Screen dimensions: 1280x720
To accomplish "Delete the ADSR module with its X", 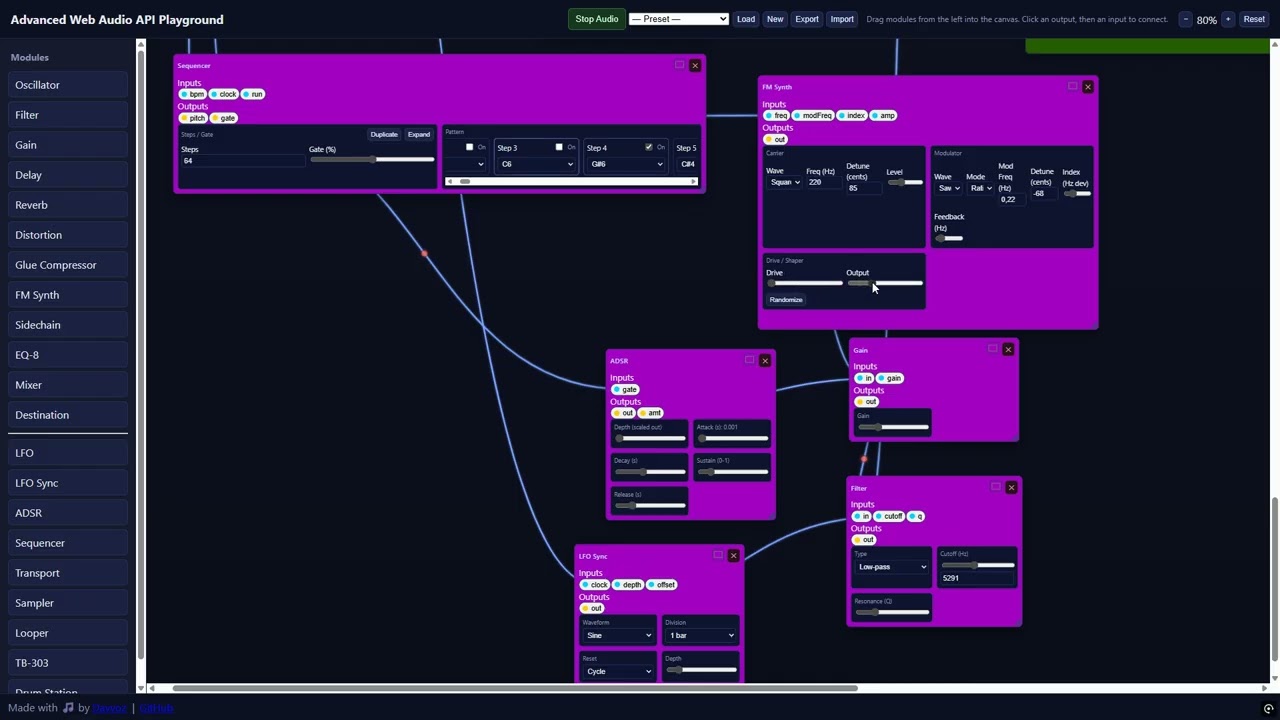I will (x=765, y=361).
